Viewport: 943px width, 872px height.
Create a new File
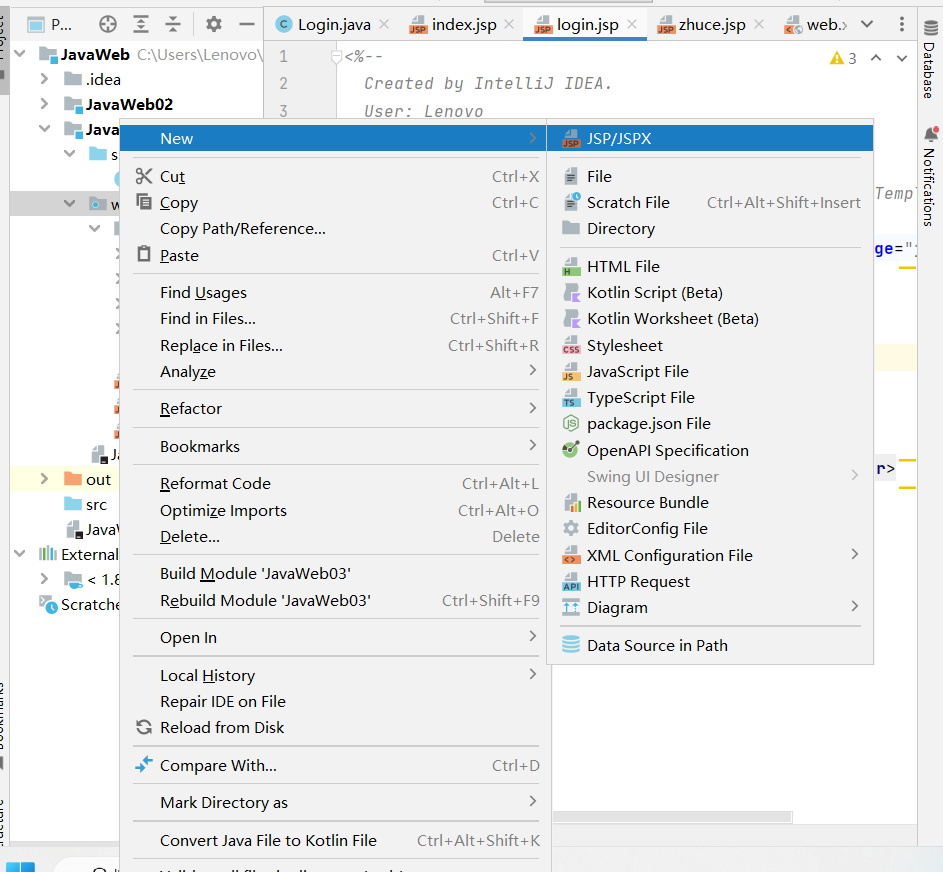pos(710,176)
